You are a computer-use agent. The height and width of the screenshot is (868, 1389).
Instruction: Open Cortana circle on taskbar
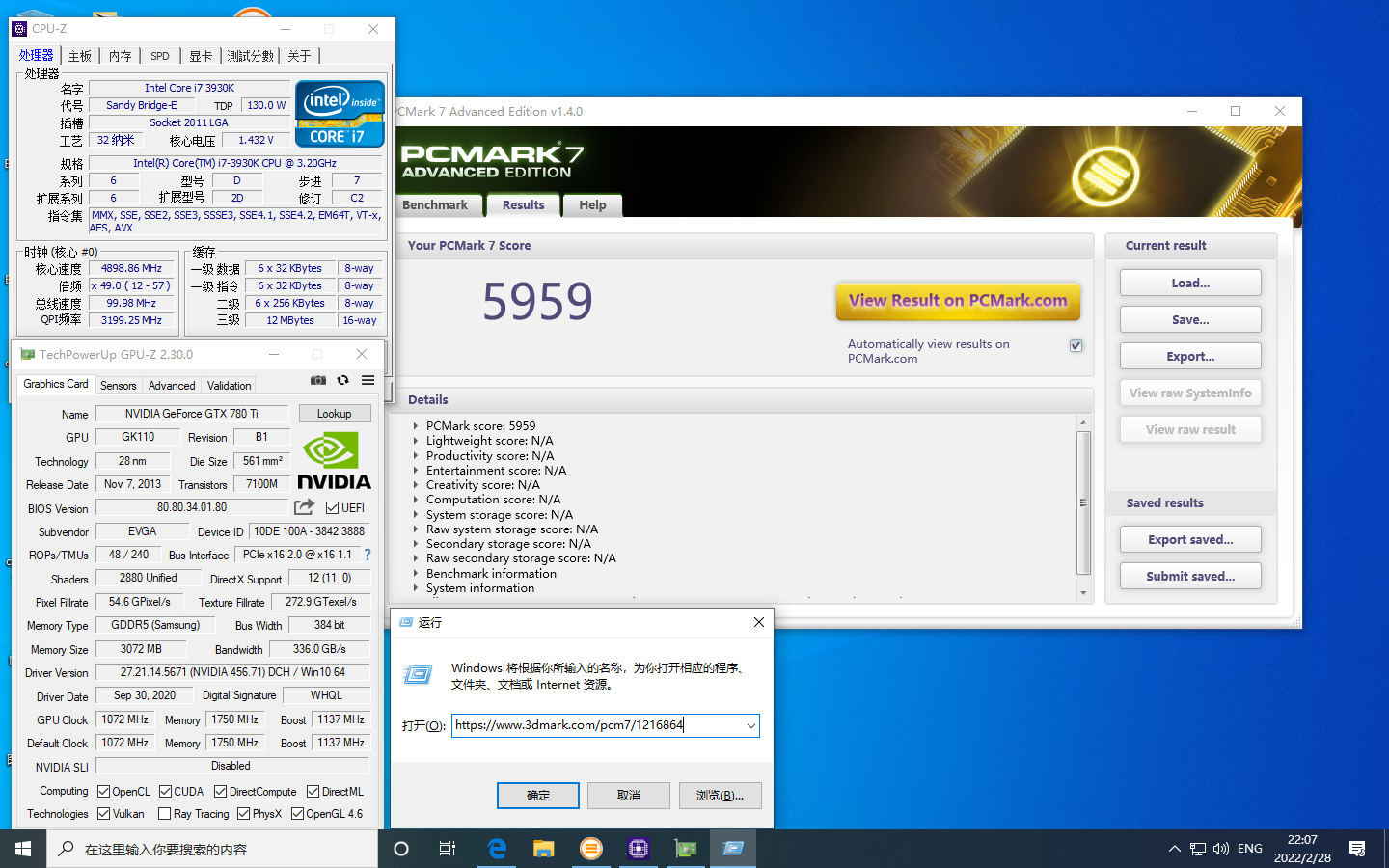coord(401,849)
